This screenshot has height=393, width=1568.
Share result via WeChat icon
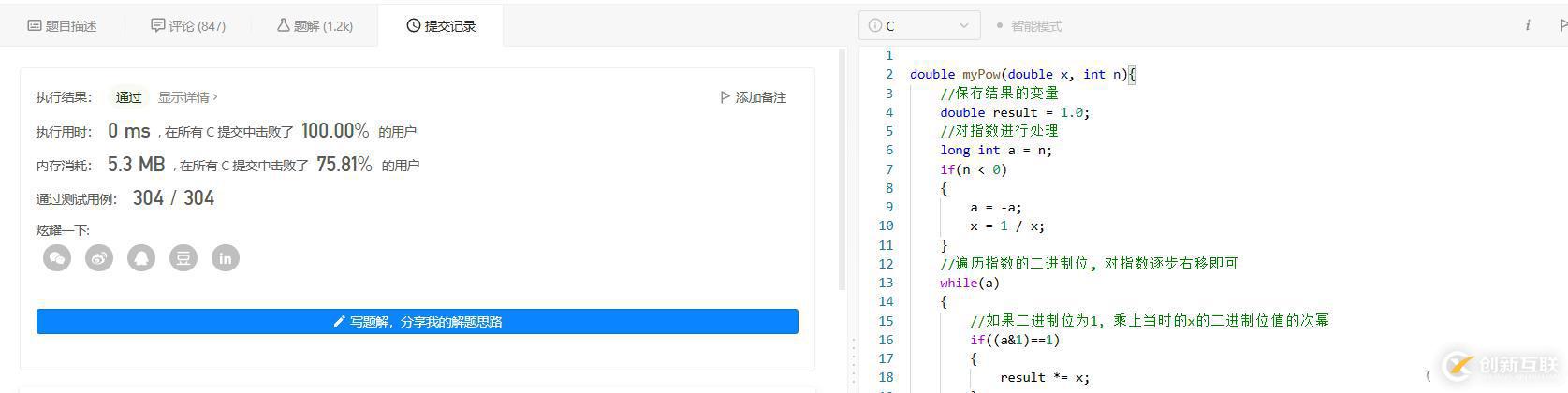(x=57, y=258)
